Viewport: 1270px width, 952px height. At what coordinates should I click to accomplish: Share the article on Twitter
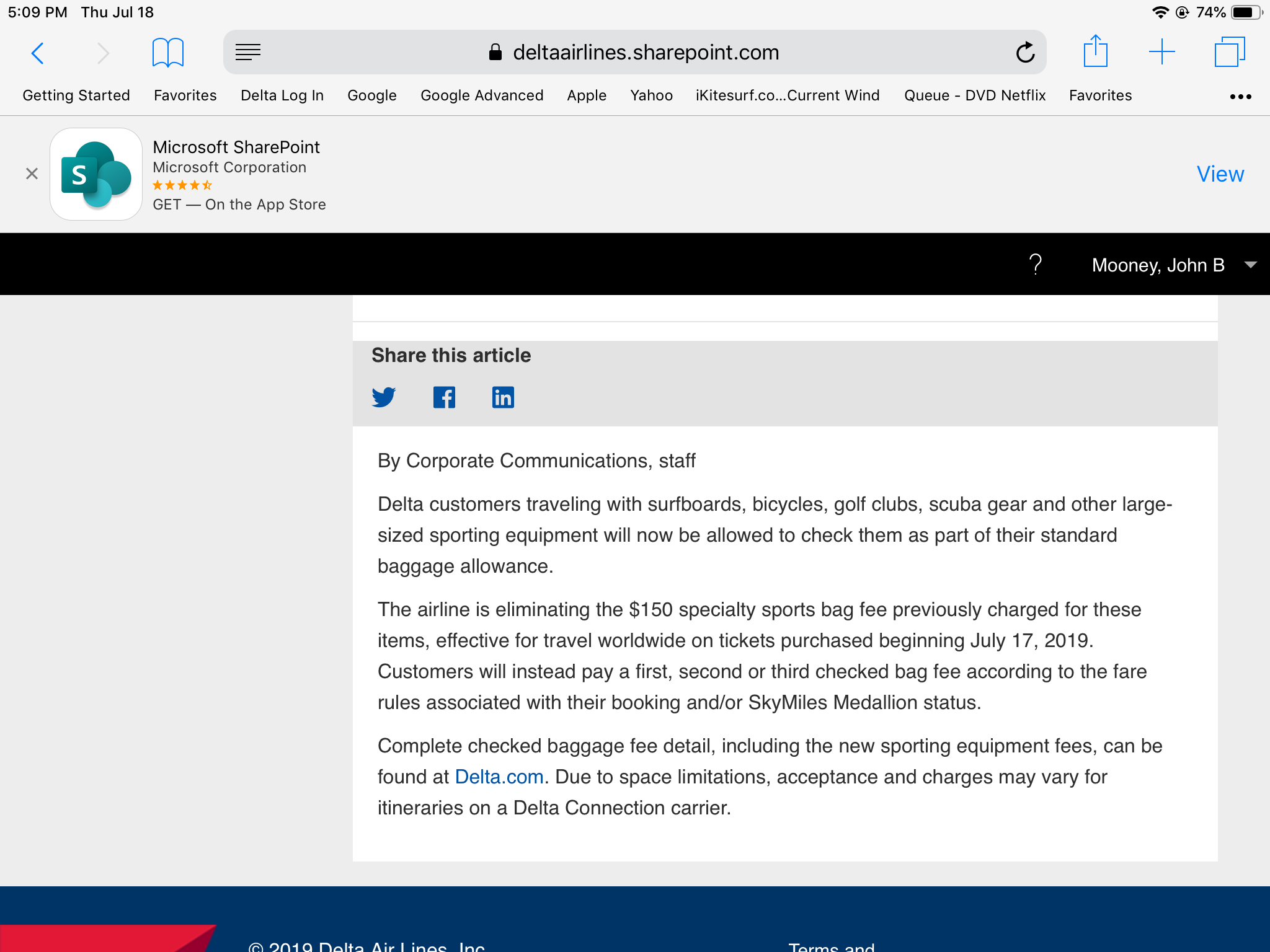pyautogui.click(x=384, y=397)
